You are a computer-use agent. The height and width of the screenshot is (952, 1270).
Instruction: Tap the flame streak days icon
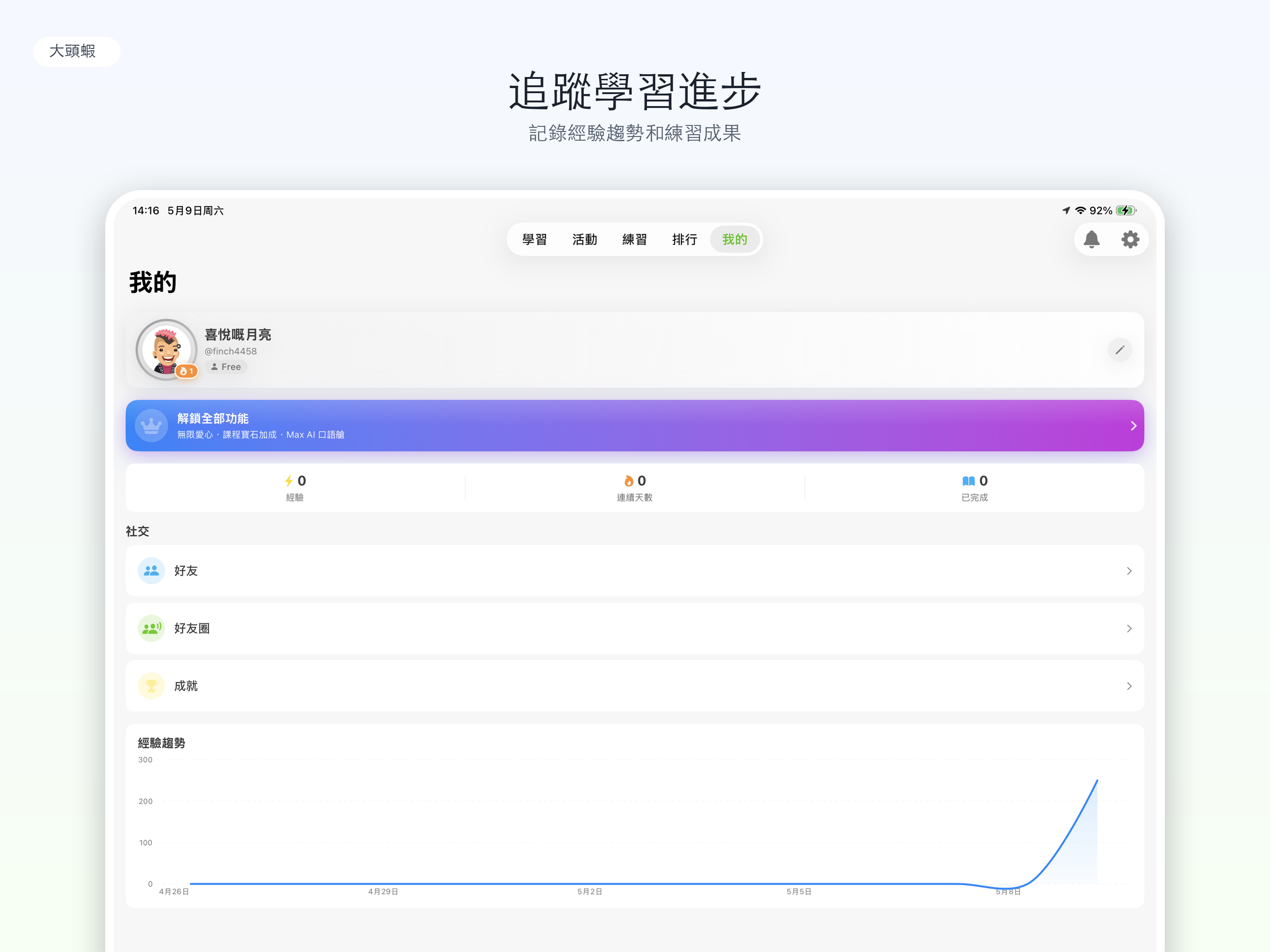629,481
